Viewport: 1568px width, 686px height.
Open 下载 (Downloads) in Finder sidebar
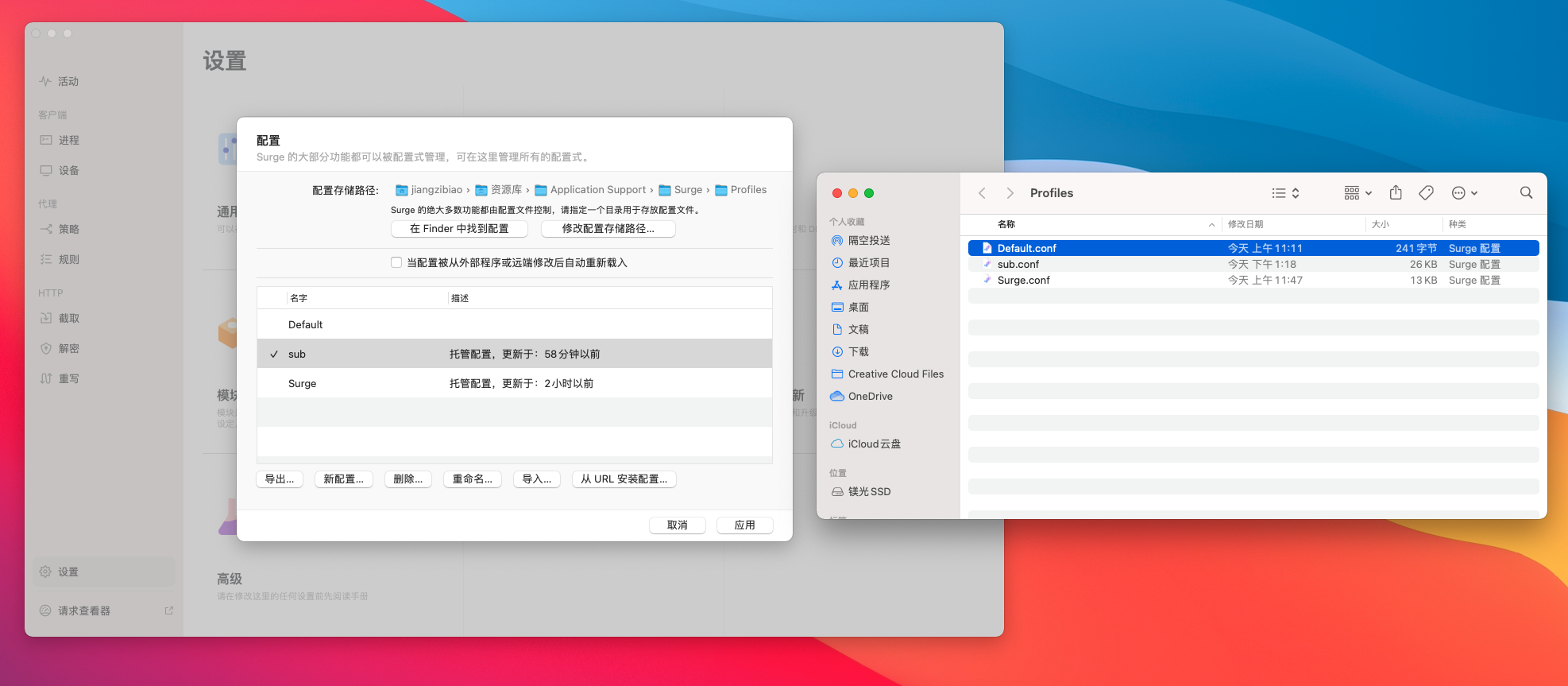tap(858, 352)
